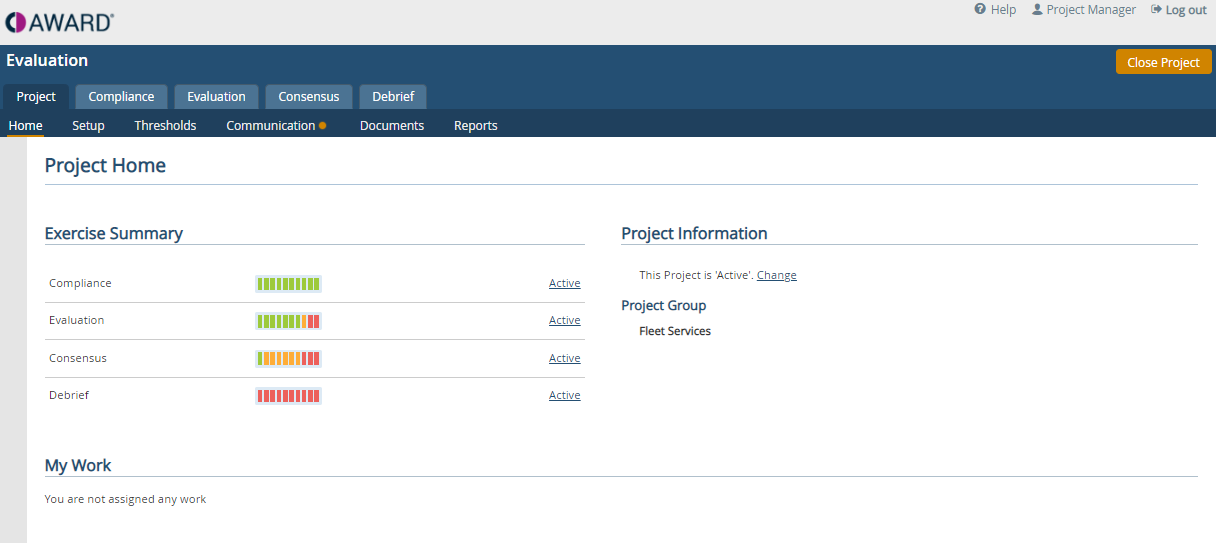Click Active link for Consensus row
This screenshot has height=543, width=1216.
point(565,358)
